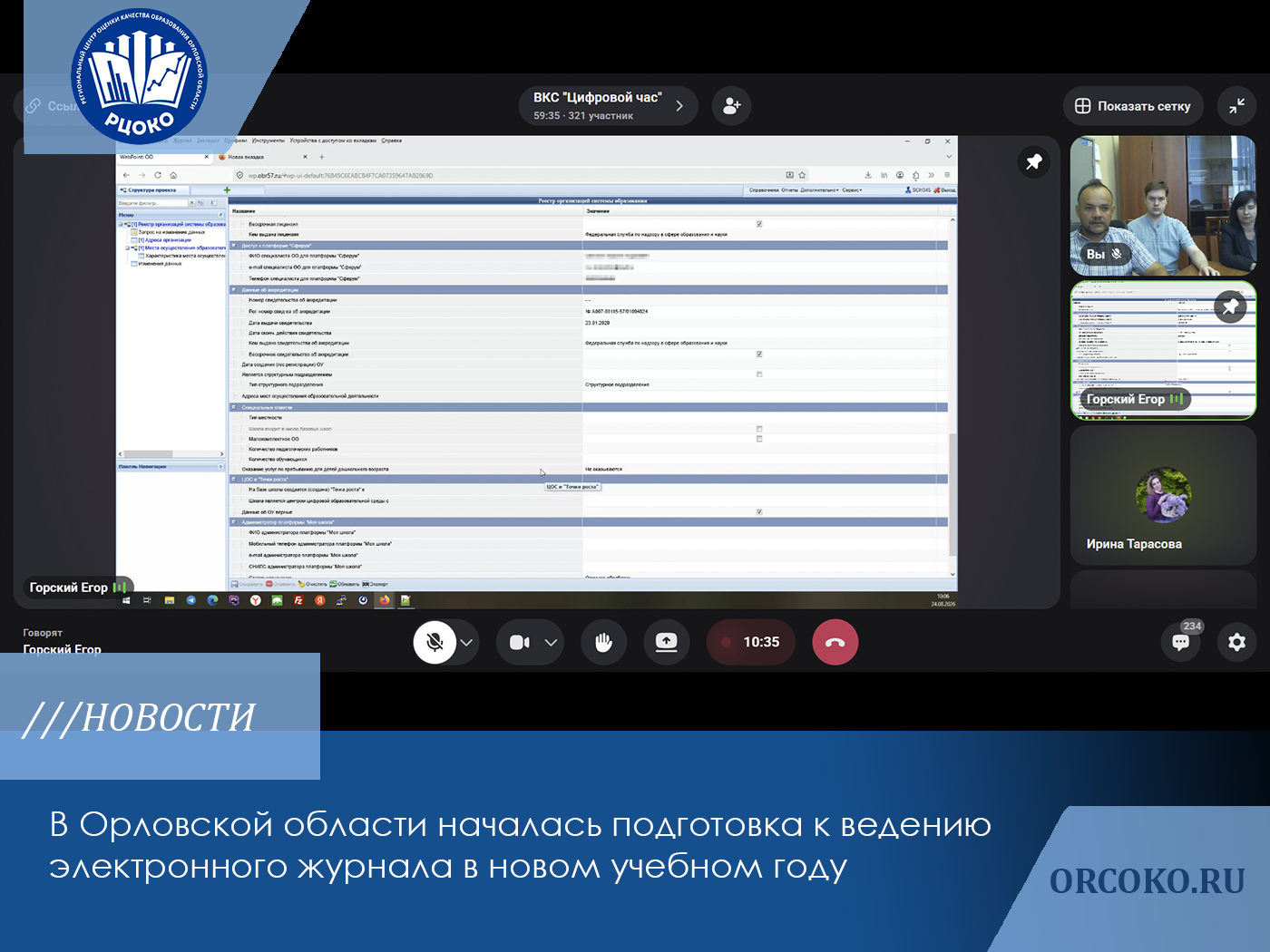Collapse the ЦОС и "Точки роста" section
The width and height of the screenshot is (1270, 952).
coord(234,479)
